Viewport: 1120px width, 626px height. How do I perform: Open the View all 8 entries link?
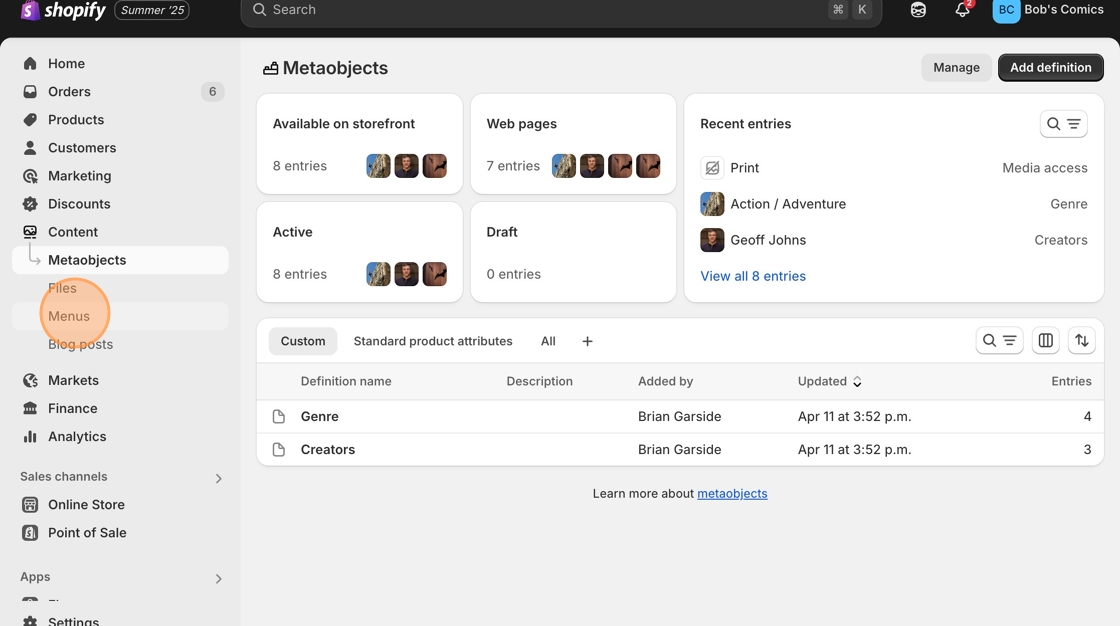[x=752, y=276]
